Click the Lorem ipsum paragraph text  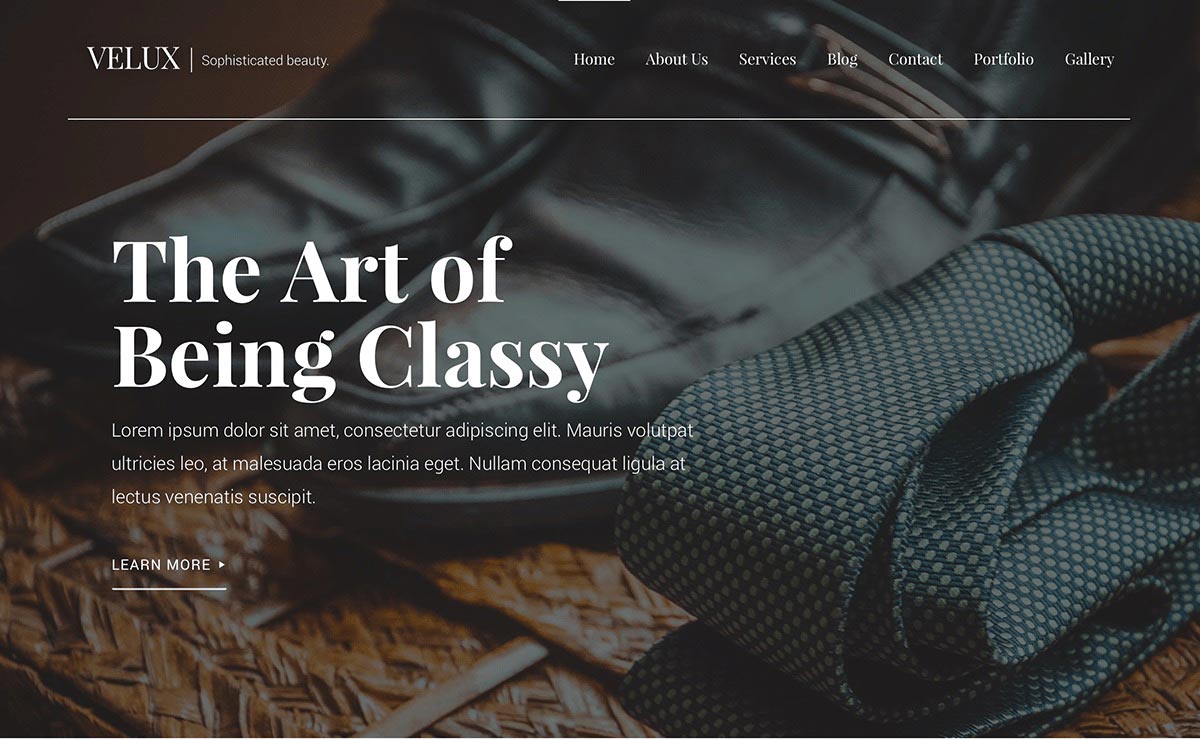pyautogui.click(x=402, y=464)
